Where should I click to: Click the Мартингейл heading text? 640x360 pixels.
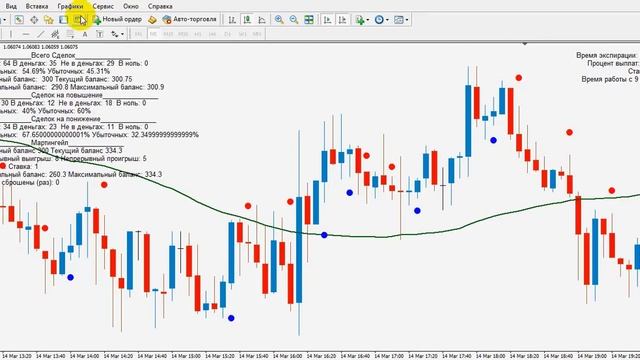(50, 142)
